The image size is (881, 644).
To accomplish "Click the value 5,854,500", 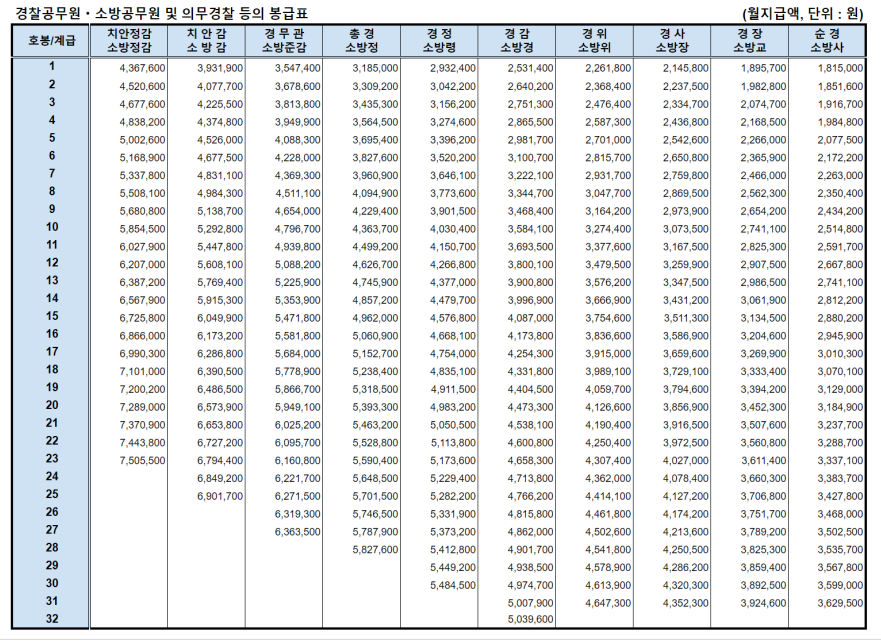I will point(142,229).
